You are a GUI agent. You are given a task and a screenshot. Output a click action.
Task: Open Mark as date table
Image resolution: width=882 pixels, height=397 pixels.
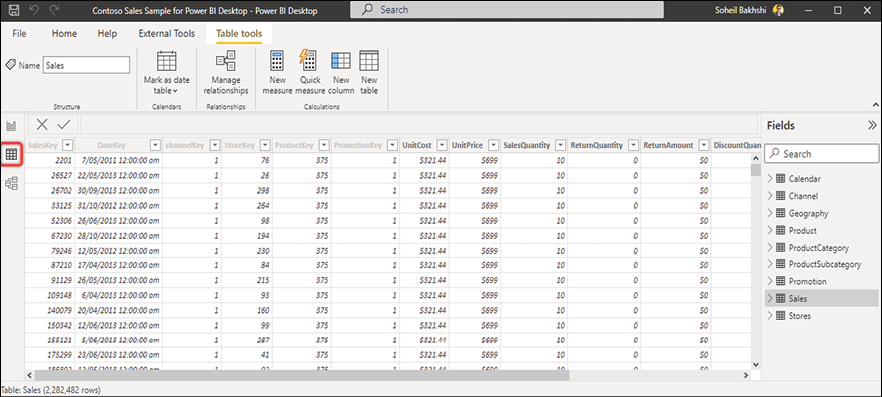[x=166, y=73]
